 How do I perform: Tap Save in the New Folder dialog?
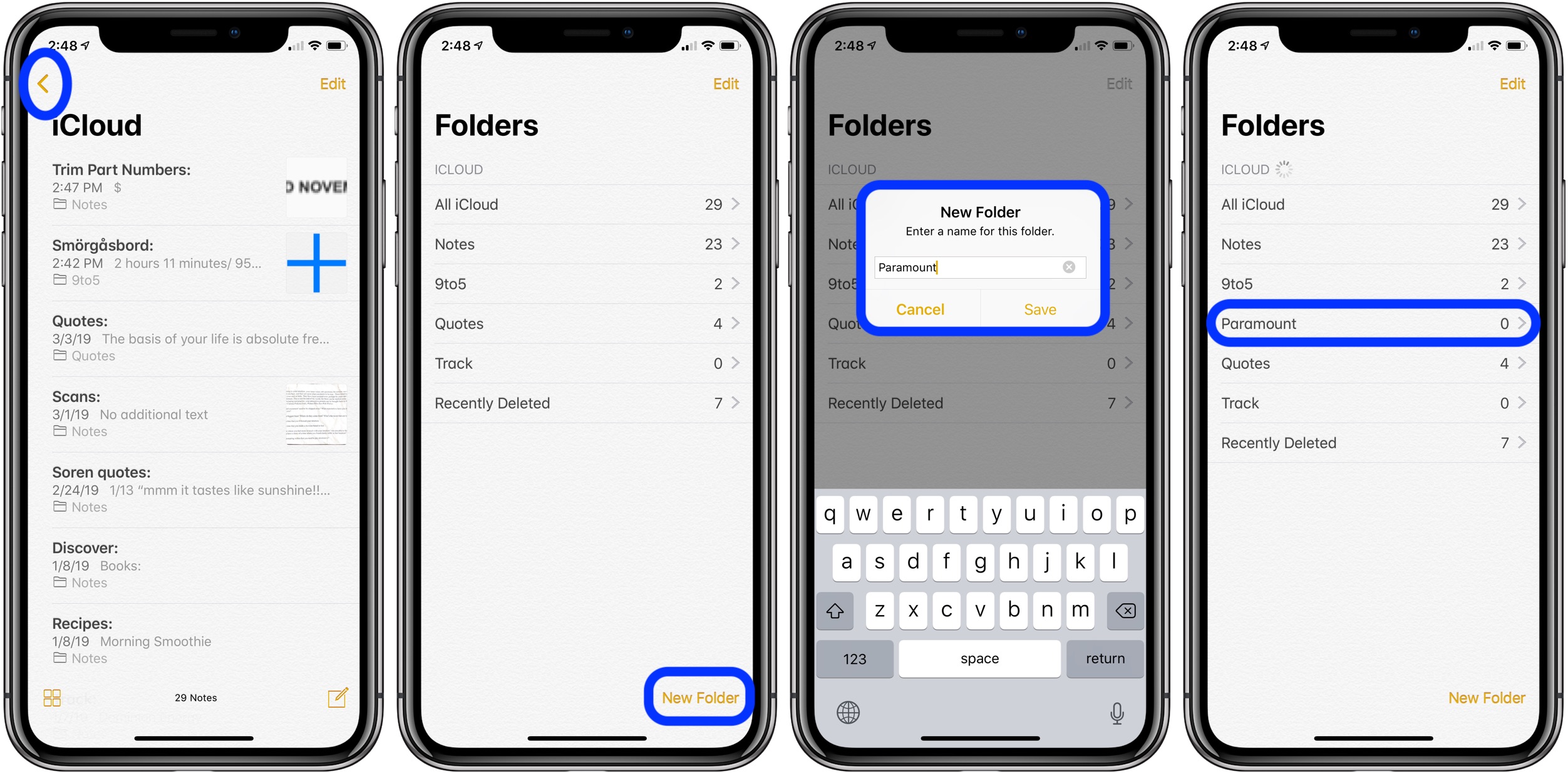1038,309
